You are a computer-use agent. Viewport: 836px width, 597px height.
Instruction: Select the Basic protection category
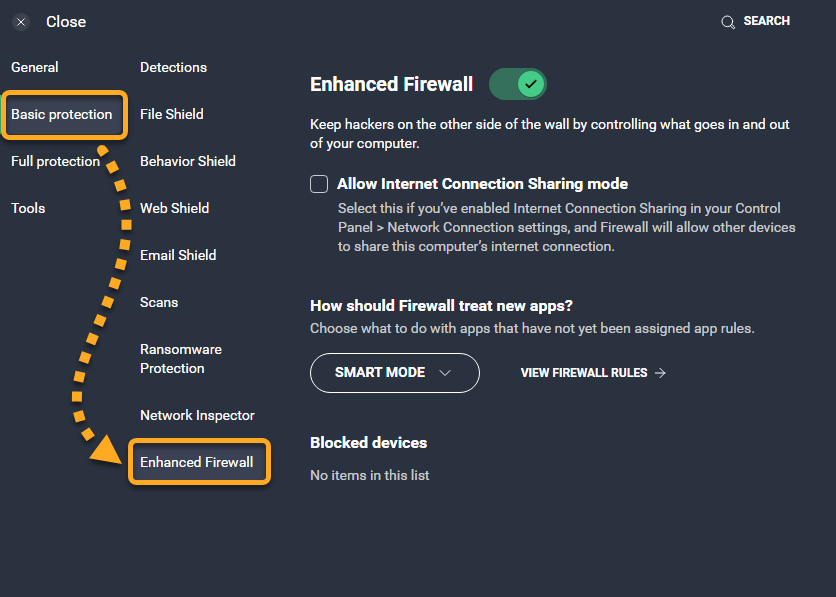[x=62, y=115]
